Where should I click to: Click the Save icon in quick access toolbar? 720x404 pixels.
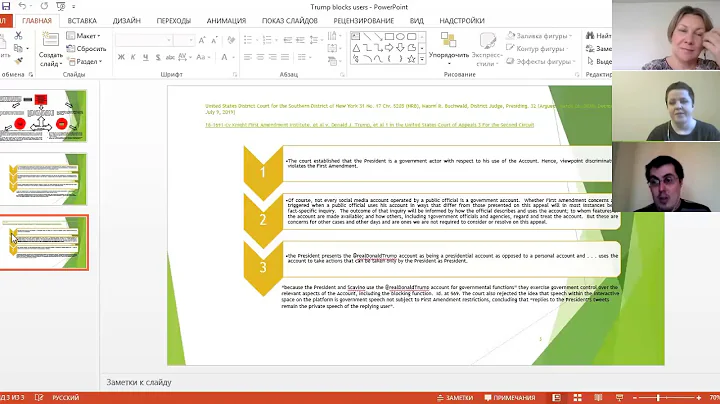click(6, 6)
